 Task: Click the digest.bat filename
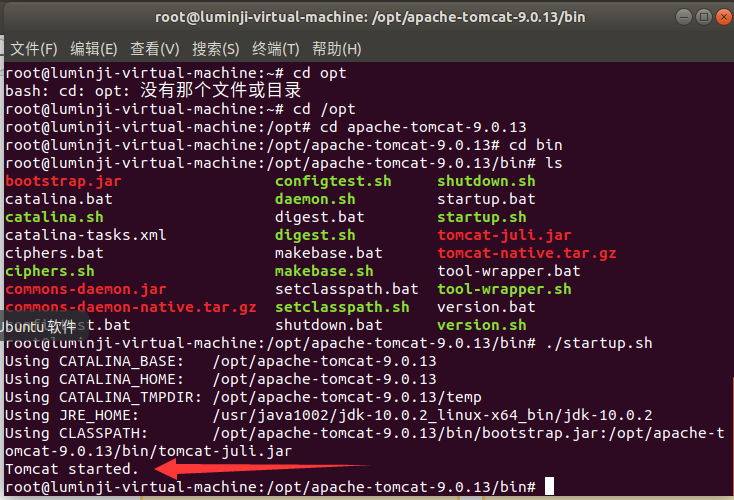pyautogui.click(x=320, y=217)
